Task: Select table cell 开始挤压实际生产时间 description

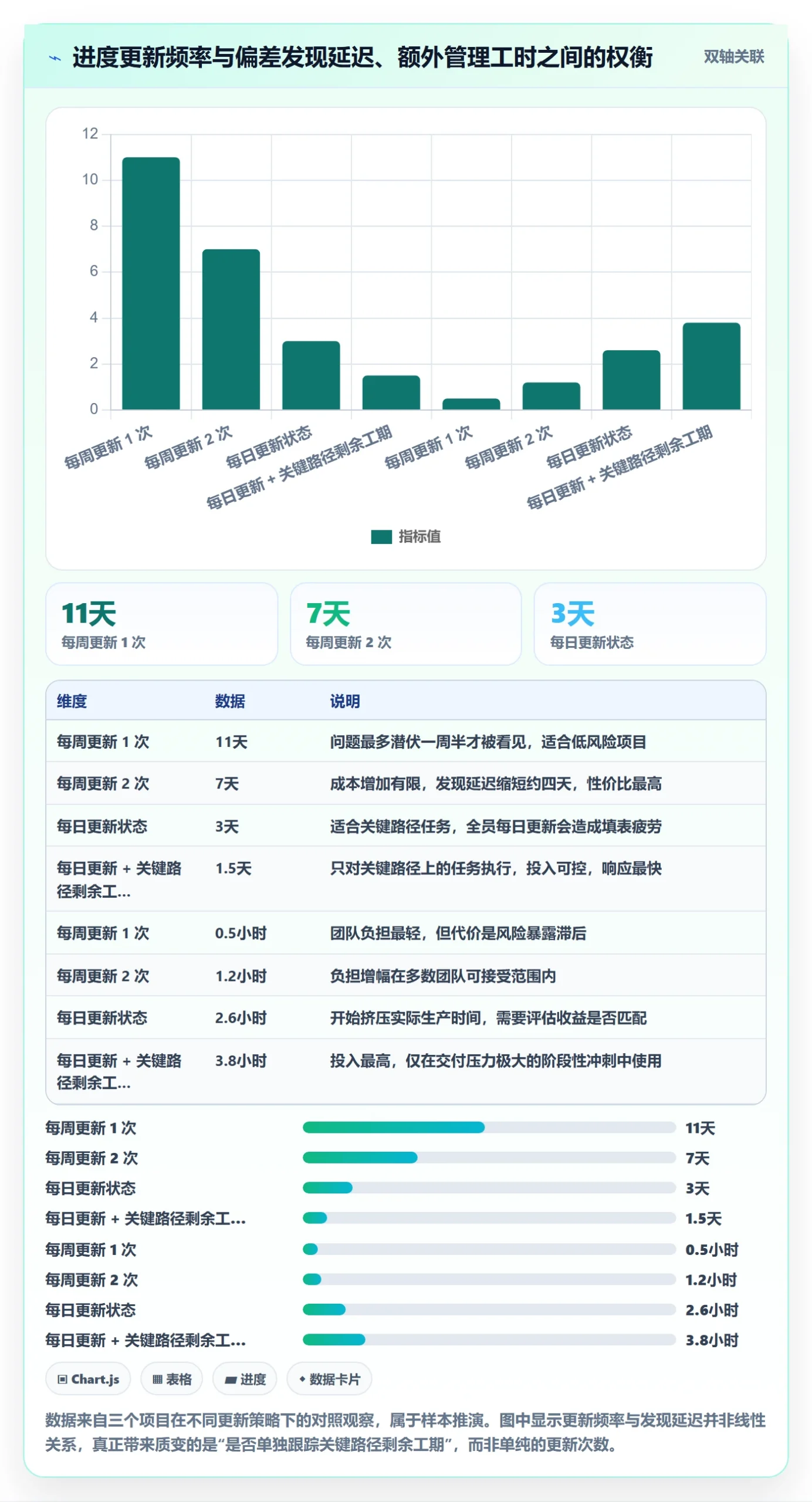Action: click(488, 1017)
